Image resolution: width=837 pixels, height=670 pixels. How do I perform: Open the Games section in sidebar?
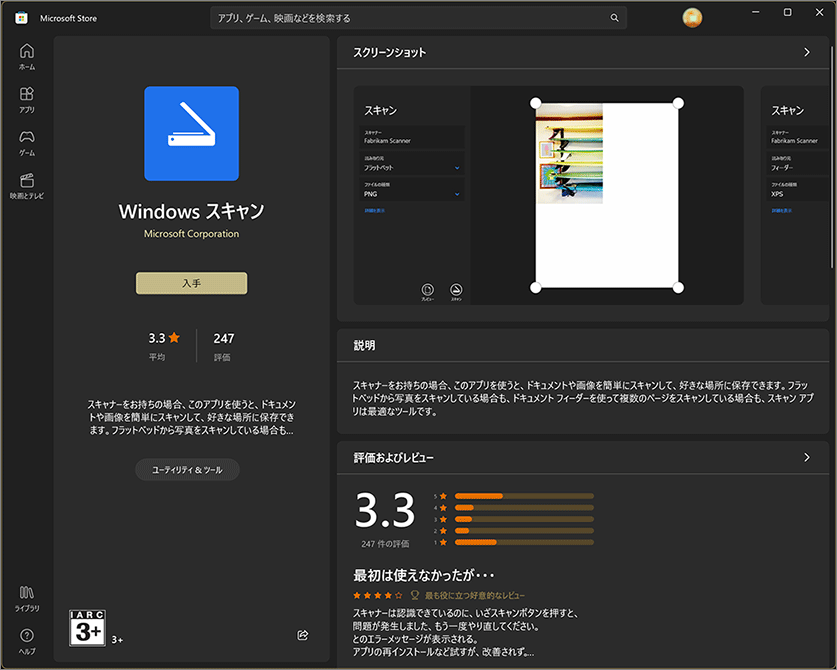[27, 143]
